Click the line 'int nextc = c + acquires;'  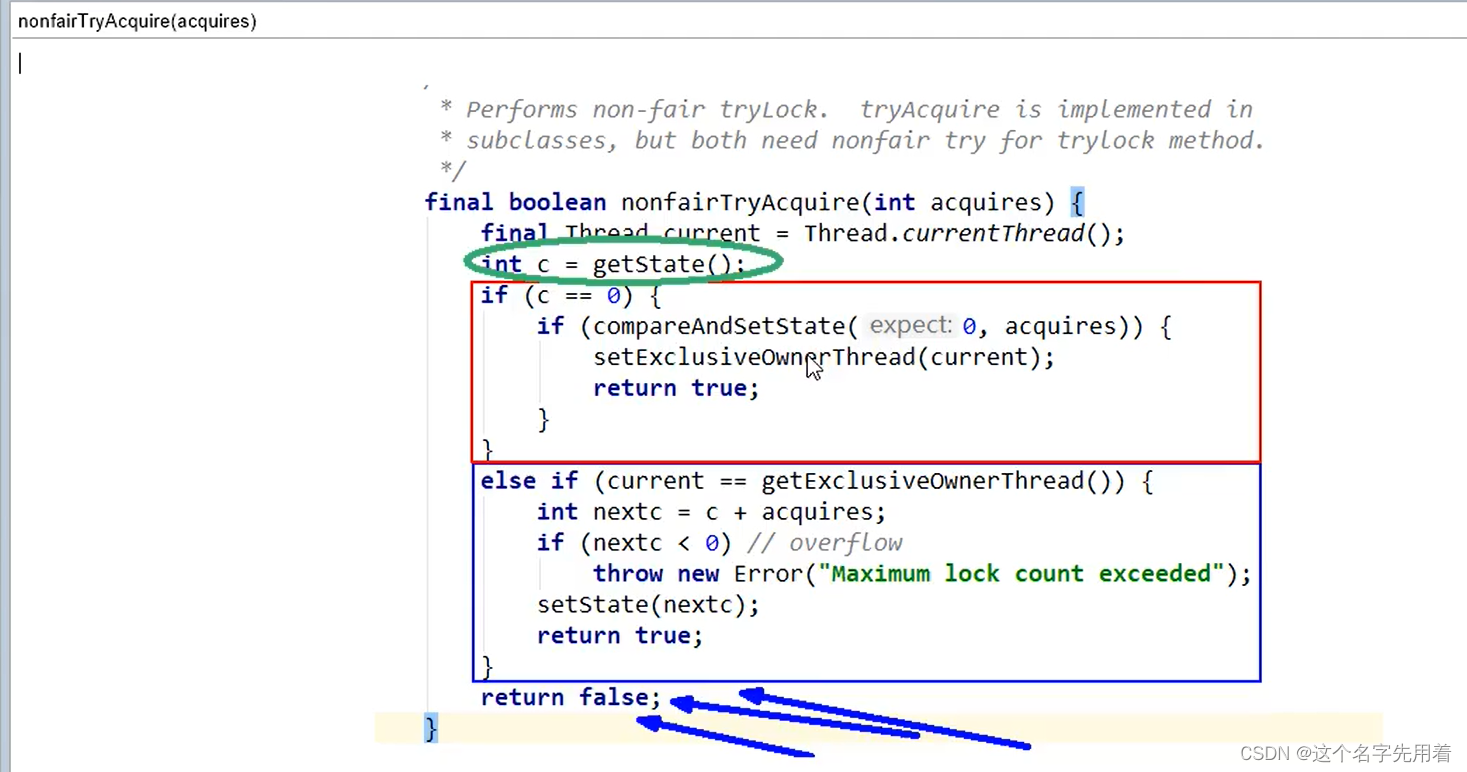click(711, 513)
